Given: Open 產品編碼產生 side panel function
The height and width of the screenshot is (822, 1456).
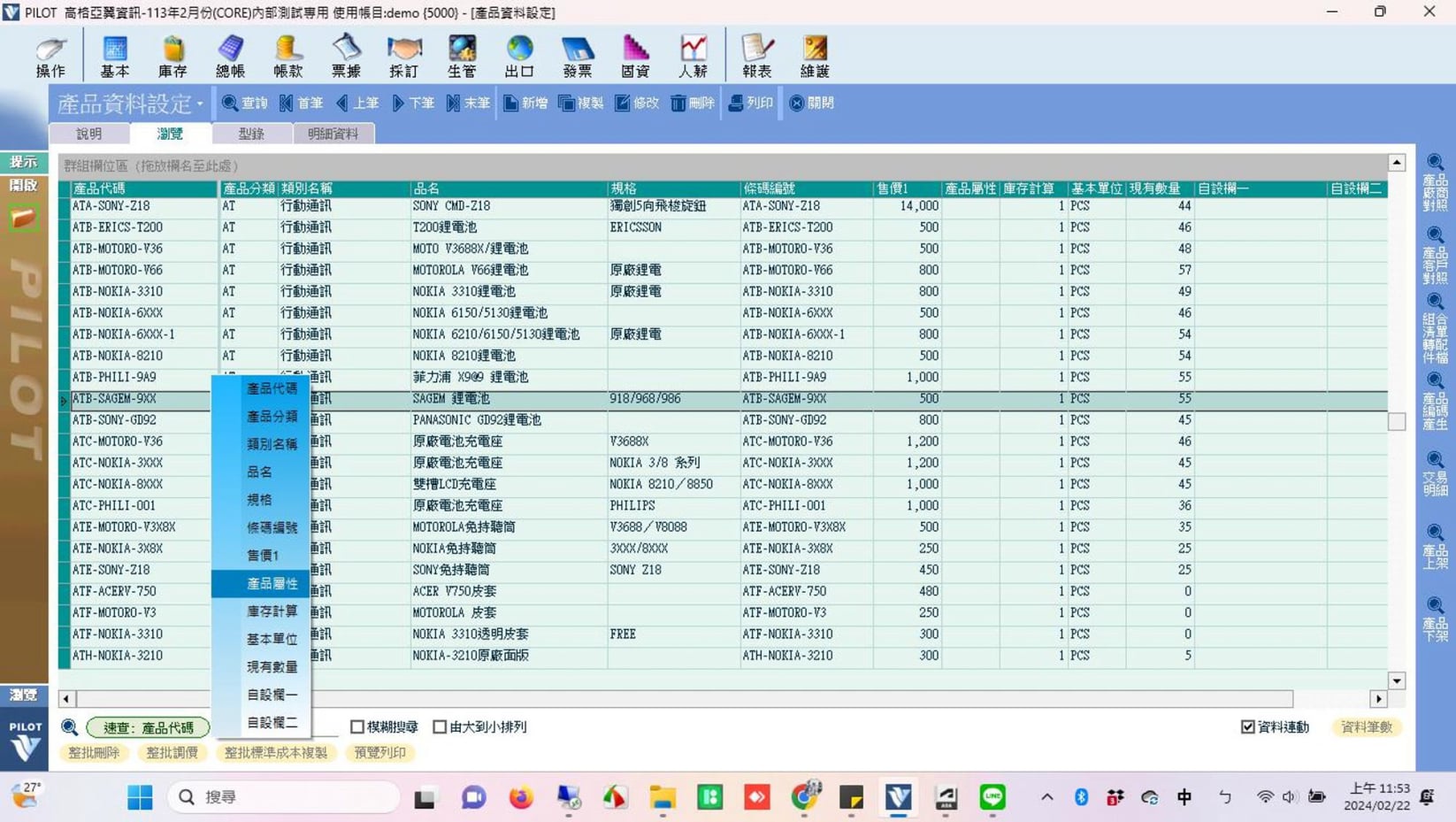Looking at the screenshot, I should (x=1435, y=402).
